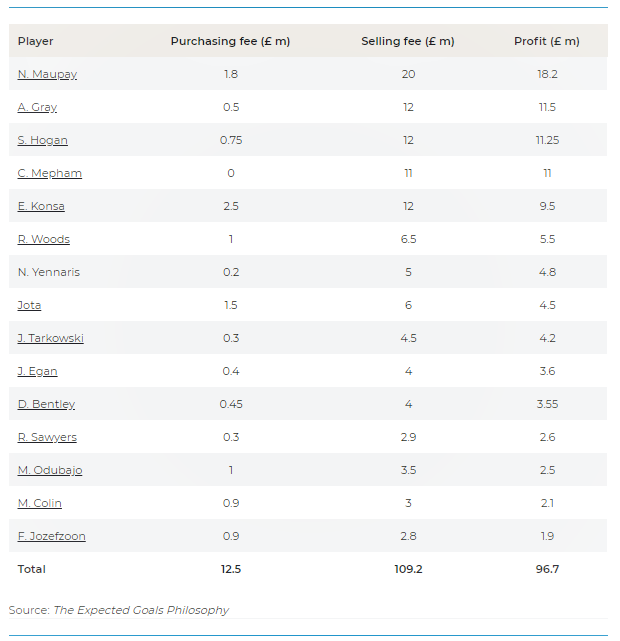620x641 pixels.
Task: Follow the F. Jozefzoon link
Action: [x=51, y=536]
